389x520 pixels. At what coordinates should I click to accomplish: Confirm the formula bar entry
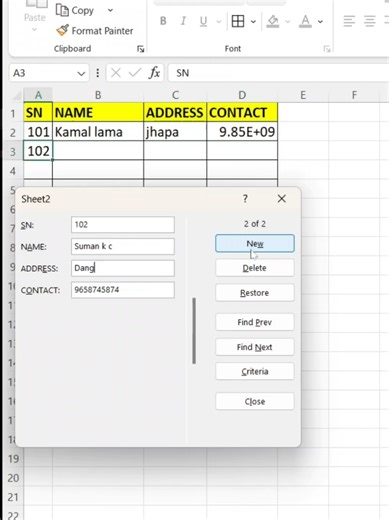click(135, 73)
